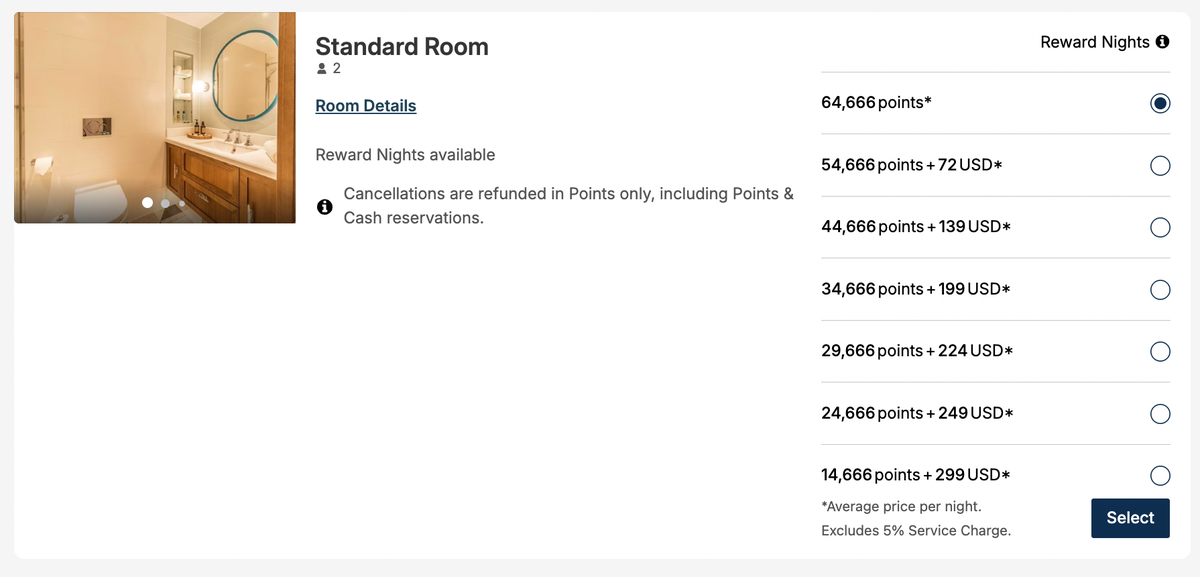
Task: Click the third carousel dot
Action: pyautogui.click(x=181, y=203)
